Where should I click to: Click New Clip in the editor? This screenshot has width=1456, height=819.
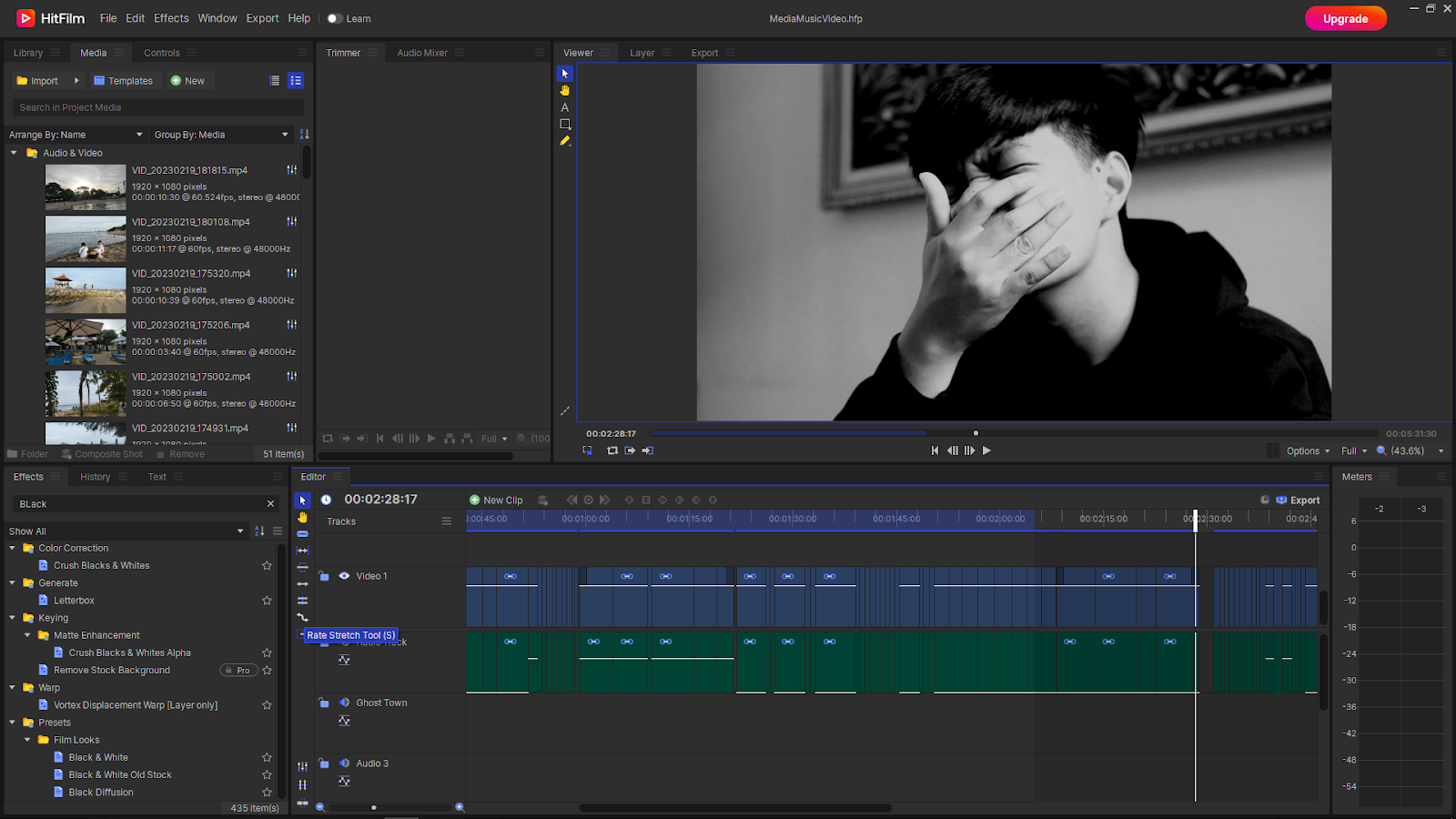[x=496, y=500]
